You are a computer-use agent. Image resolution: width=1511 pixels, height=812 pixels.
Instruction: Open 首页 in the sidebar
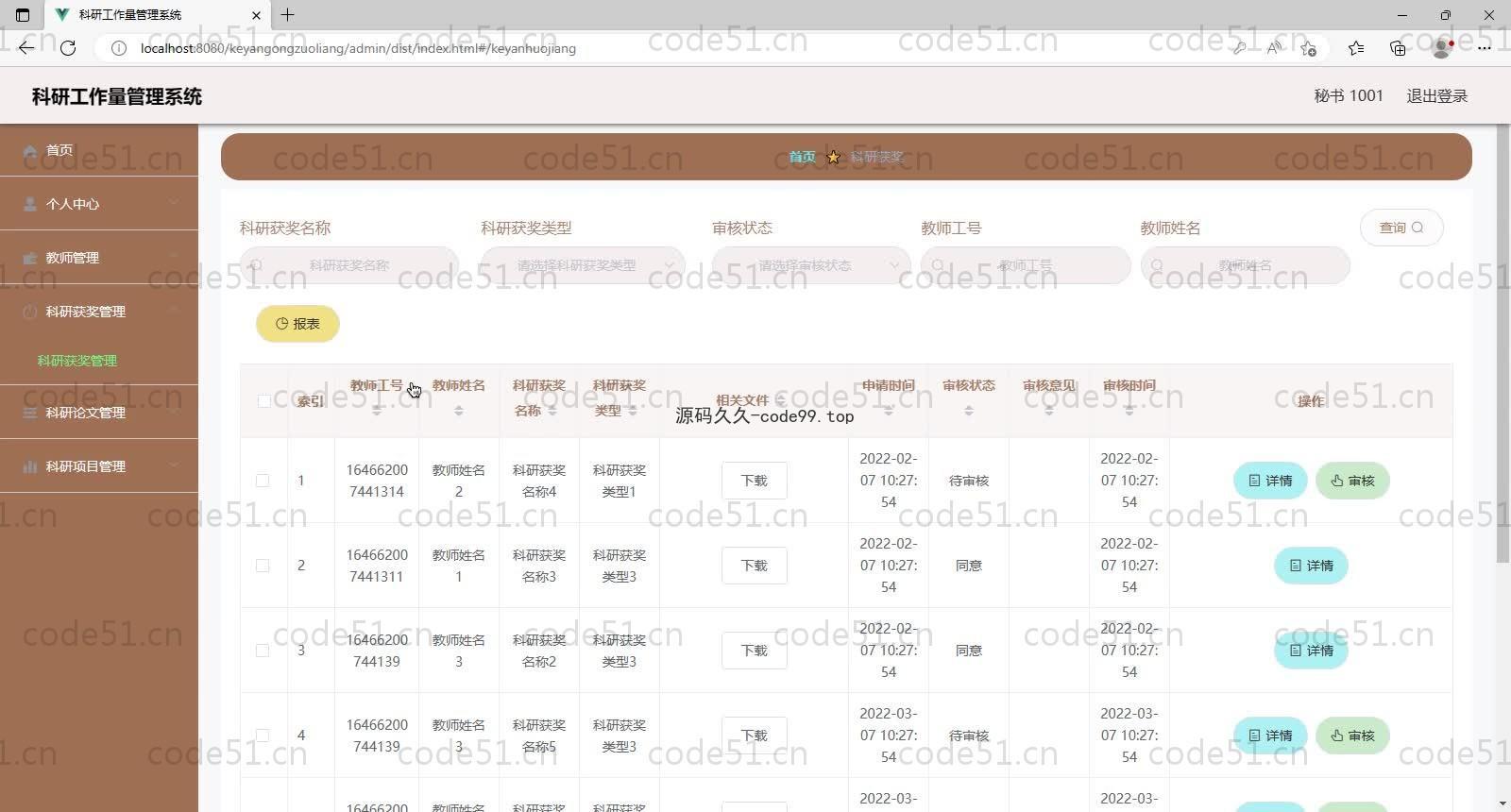(99, 150)
